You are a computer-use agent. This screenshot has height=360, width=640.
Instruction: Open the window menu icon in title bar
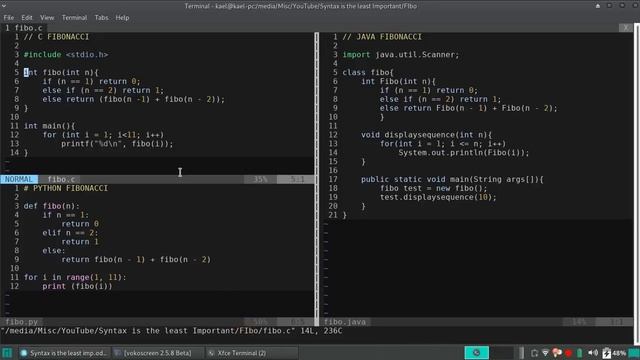[4, 6]
